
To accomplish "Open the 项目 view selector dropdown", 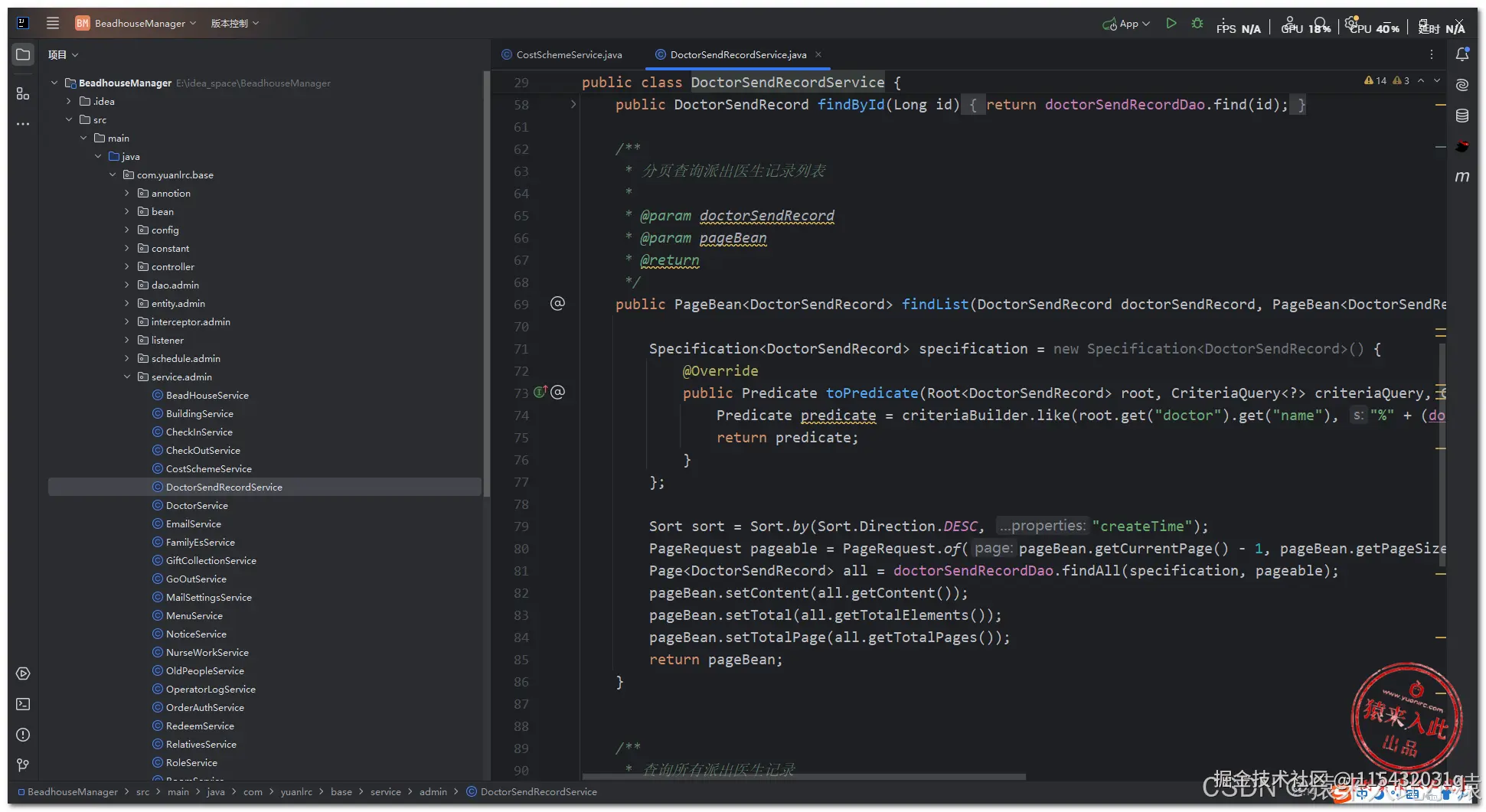I will click(63, 54).
